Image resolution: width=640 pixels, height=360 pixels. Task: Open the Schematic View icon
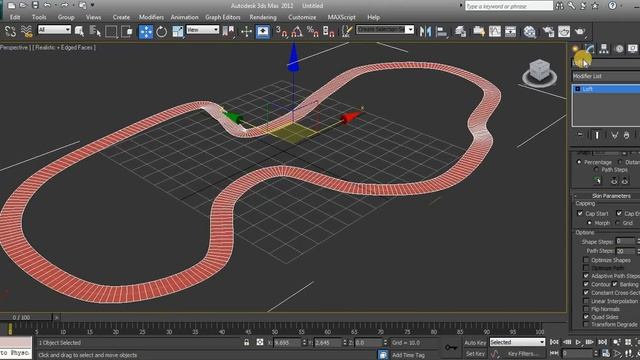click(510, 31)
